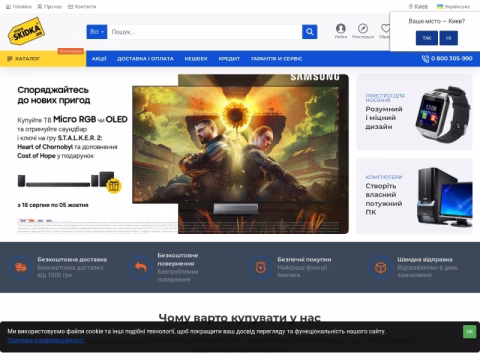
Task: Click 'Швидка відправка' heading
Action: pos(425,259)
